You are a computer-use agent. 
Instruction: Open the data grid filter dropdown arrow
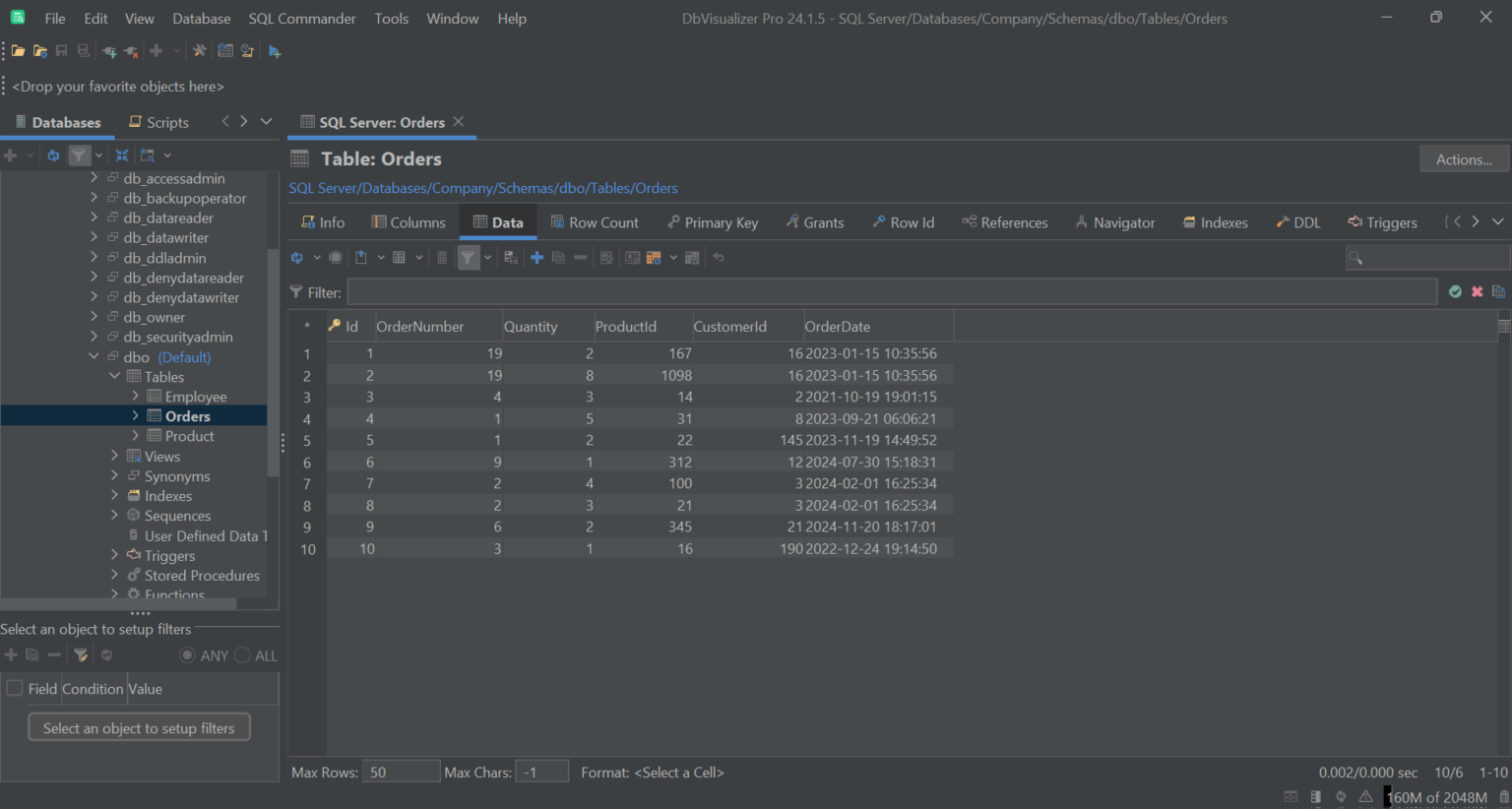pyautogui.click(x=487, y=258)
